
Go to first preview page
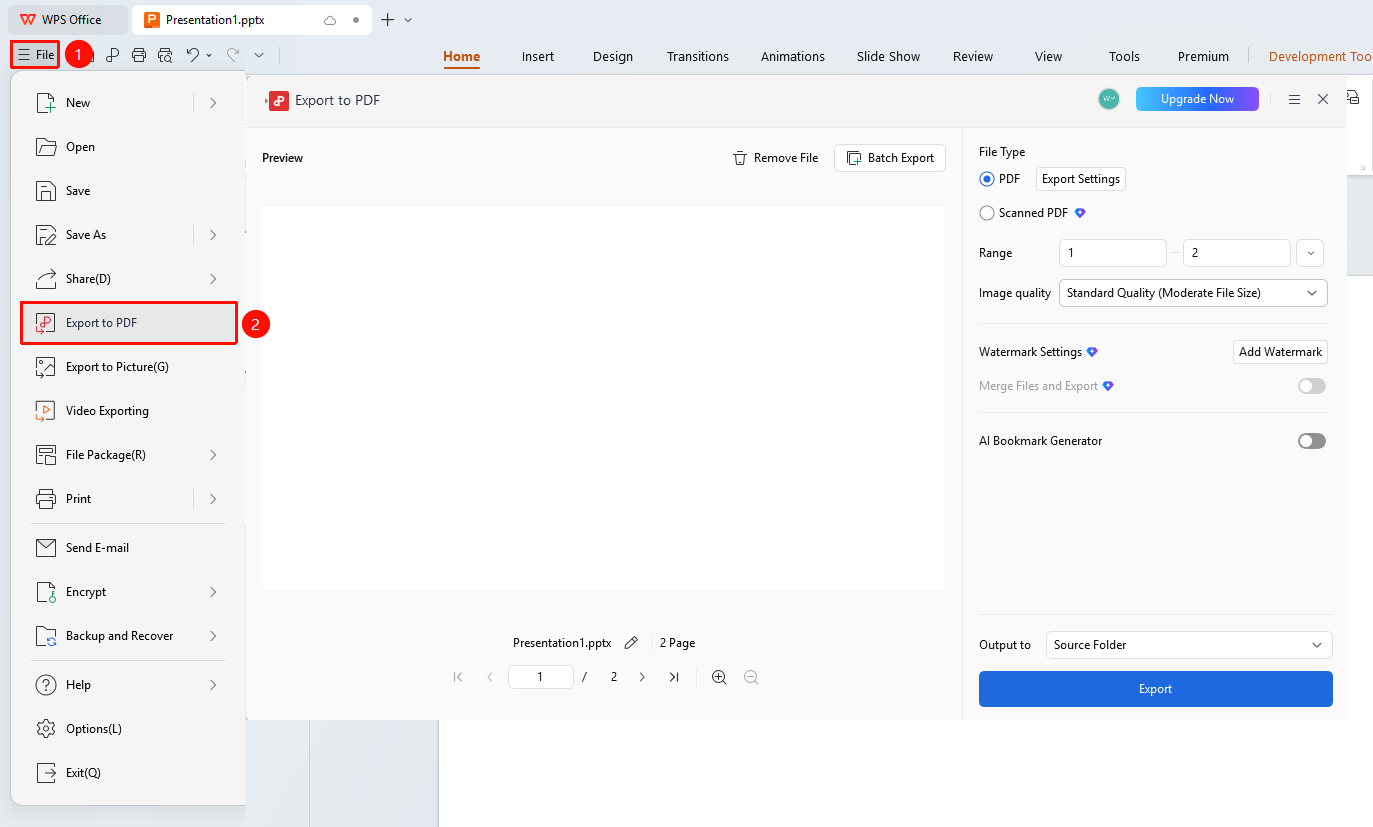point(458,677)
